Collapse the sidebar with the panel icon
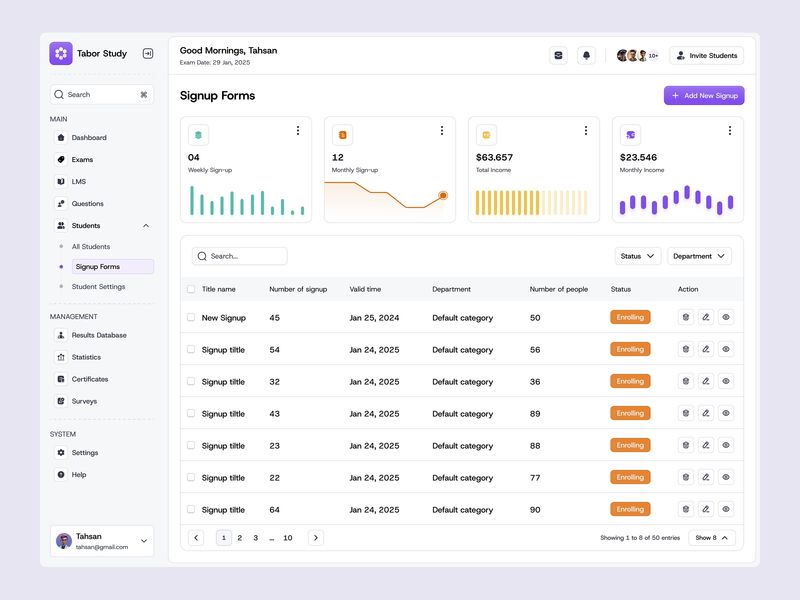Screen dimensions: 800x600 [x=148, y=54]
